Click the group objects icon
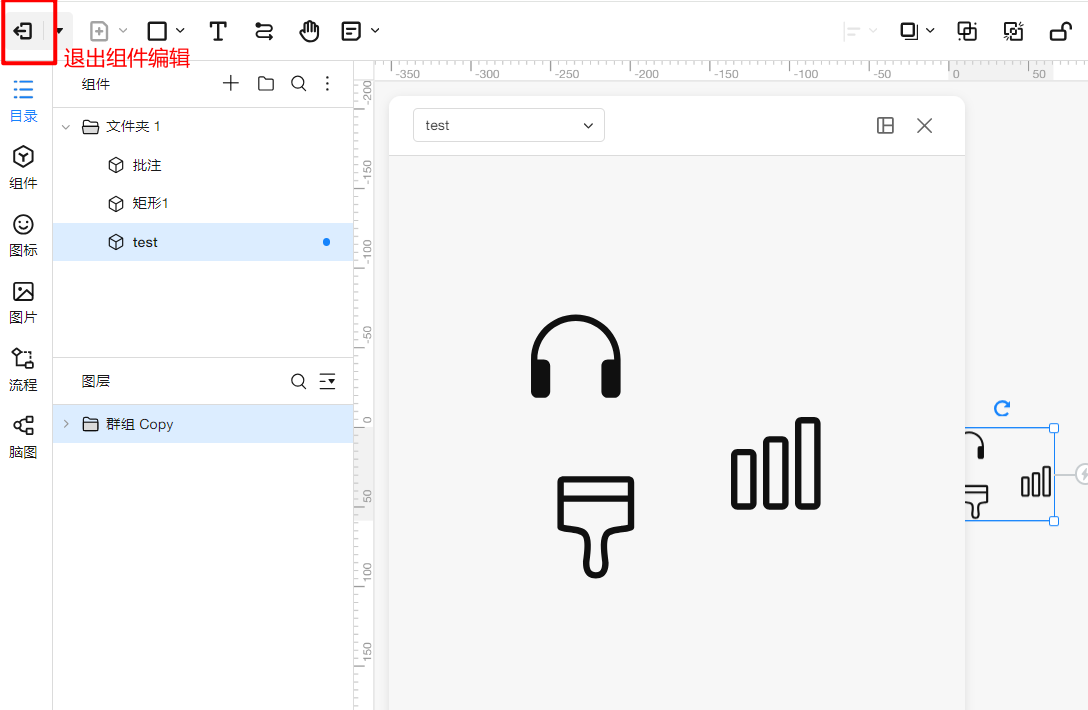This screenshot has height=710, width=1088. point(967,31)
